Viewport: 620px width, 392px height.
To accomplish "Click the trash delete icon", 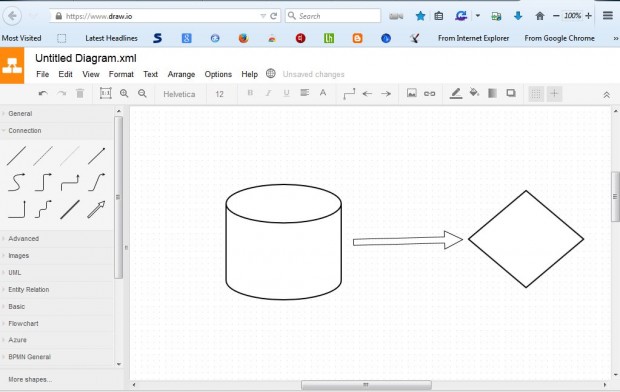I will tap(80, 93).
